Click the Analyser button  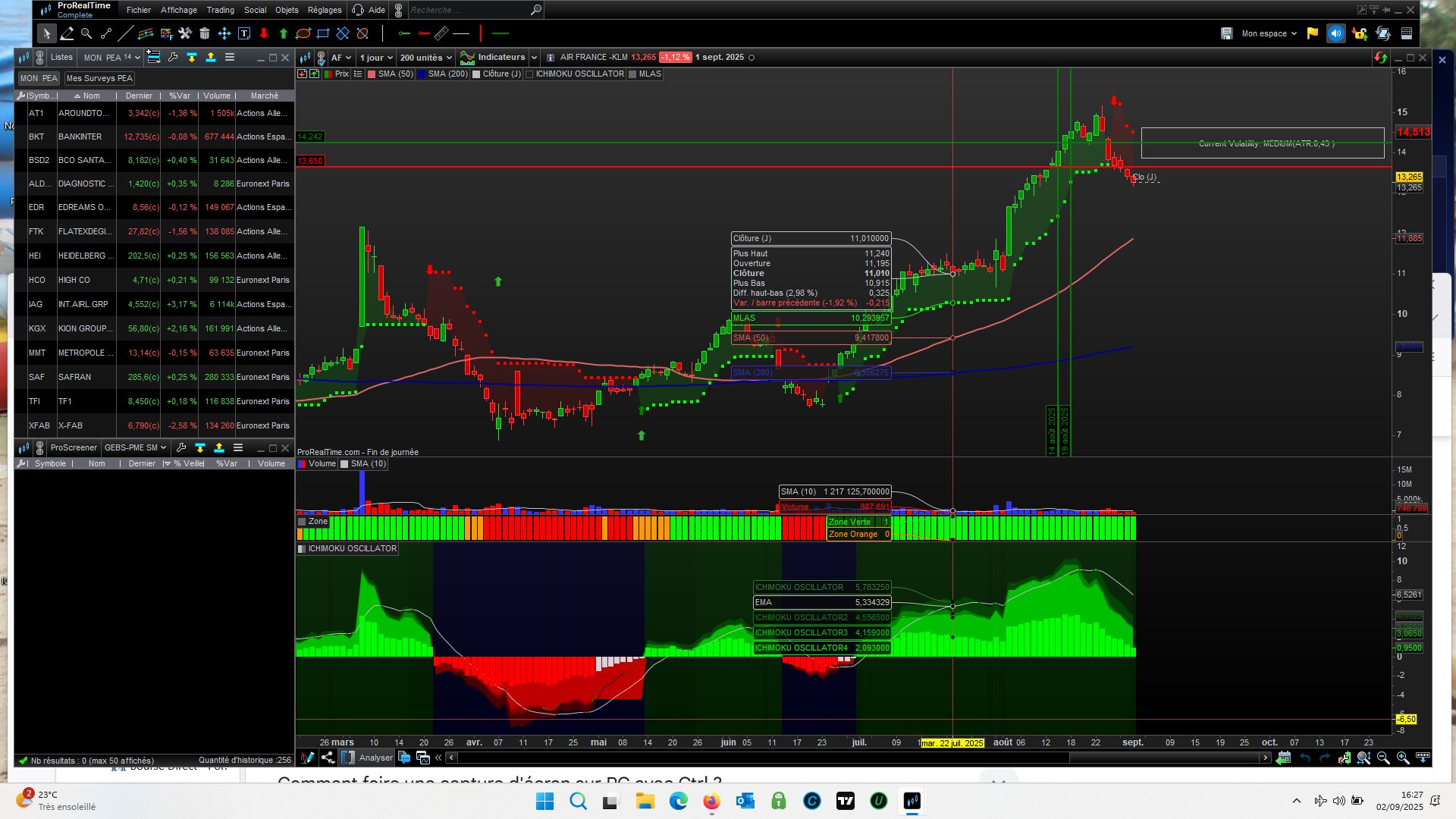point(375,758)
